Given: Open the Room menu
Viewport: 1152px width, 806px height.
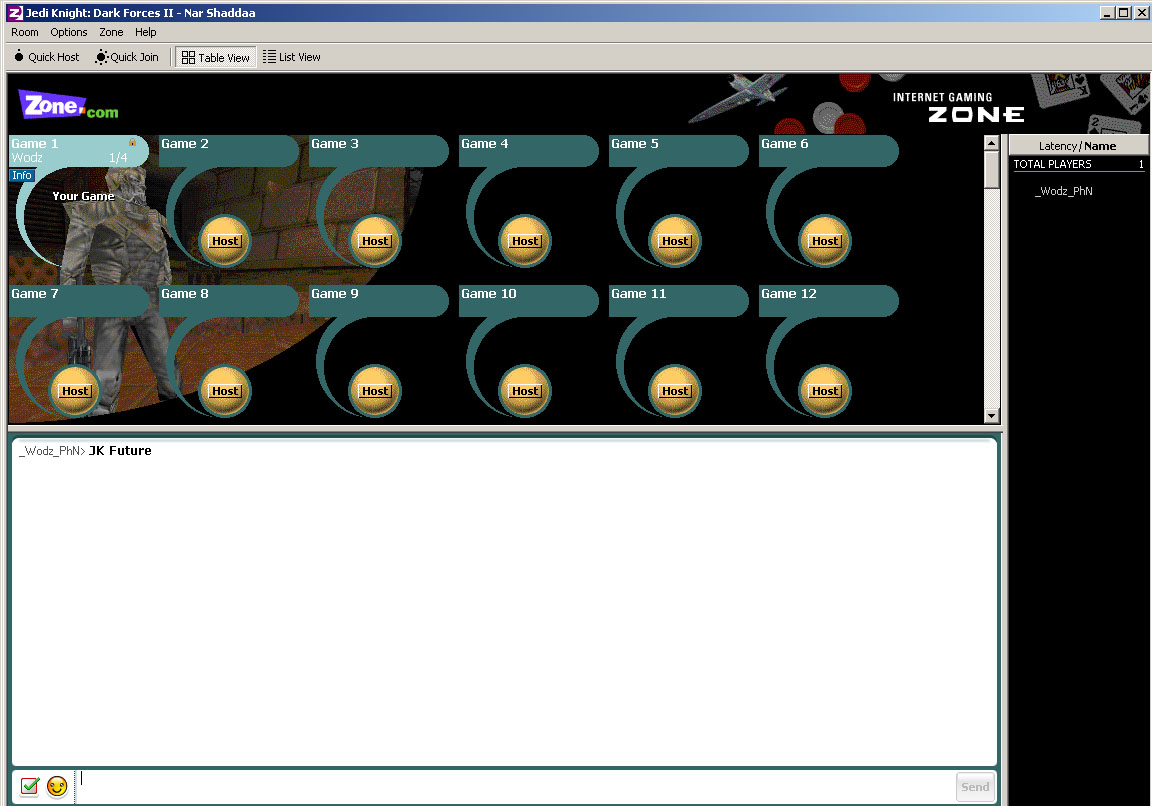Looking at the screenshot, I should click(x=24, y=32).
